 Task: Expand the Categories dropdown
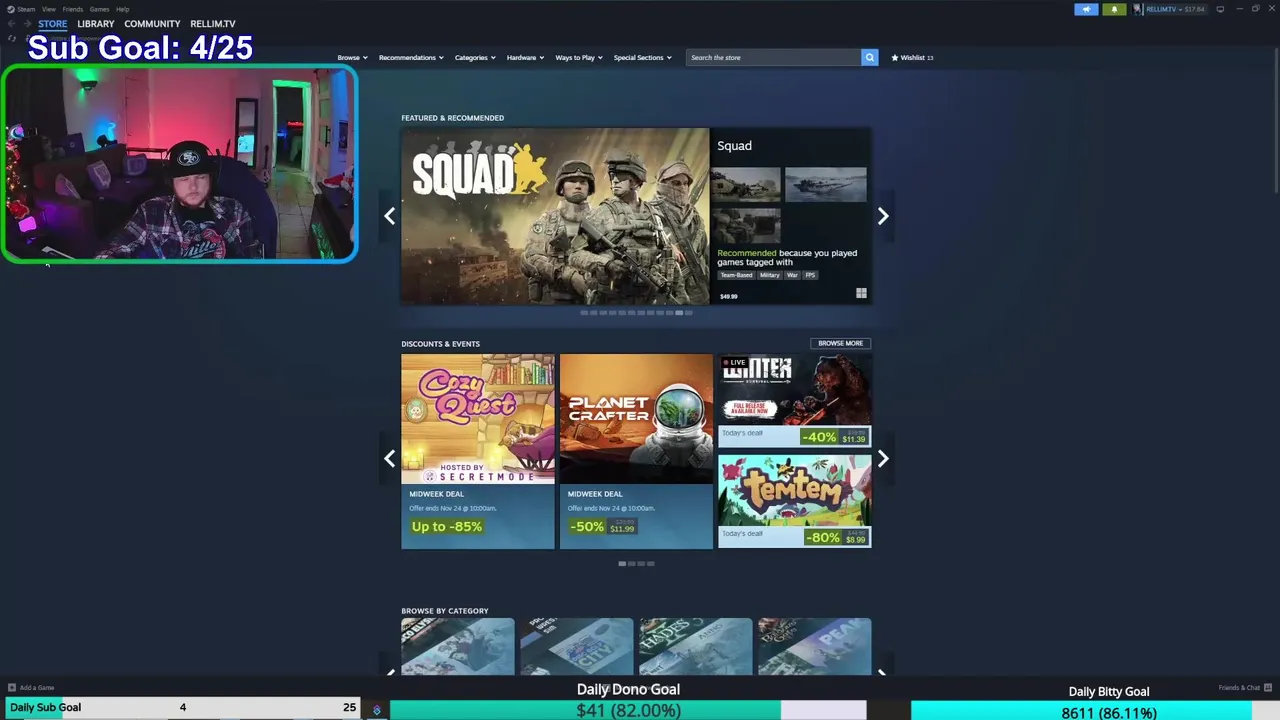(475, 57)
